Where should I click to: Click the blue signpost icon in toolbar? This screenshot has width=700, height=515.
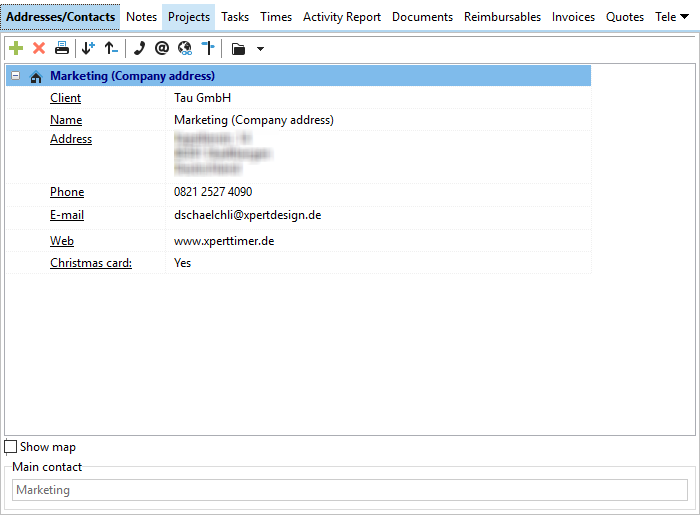pos(207,48)
